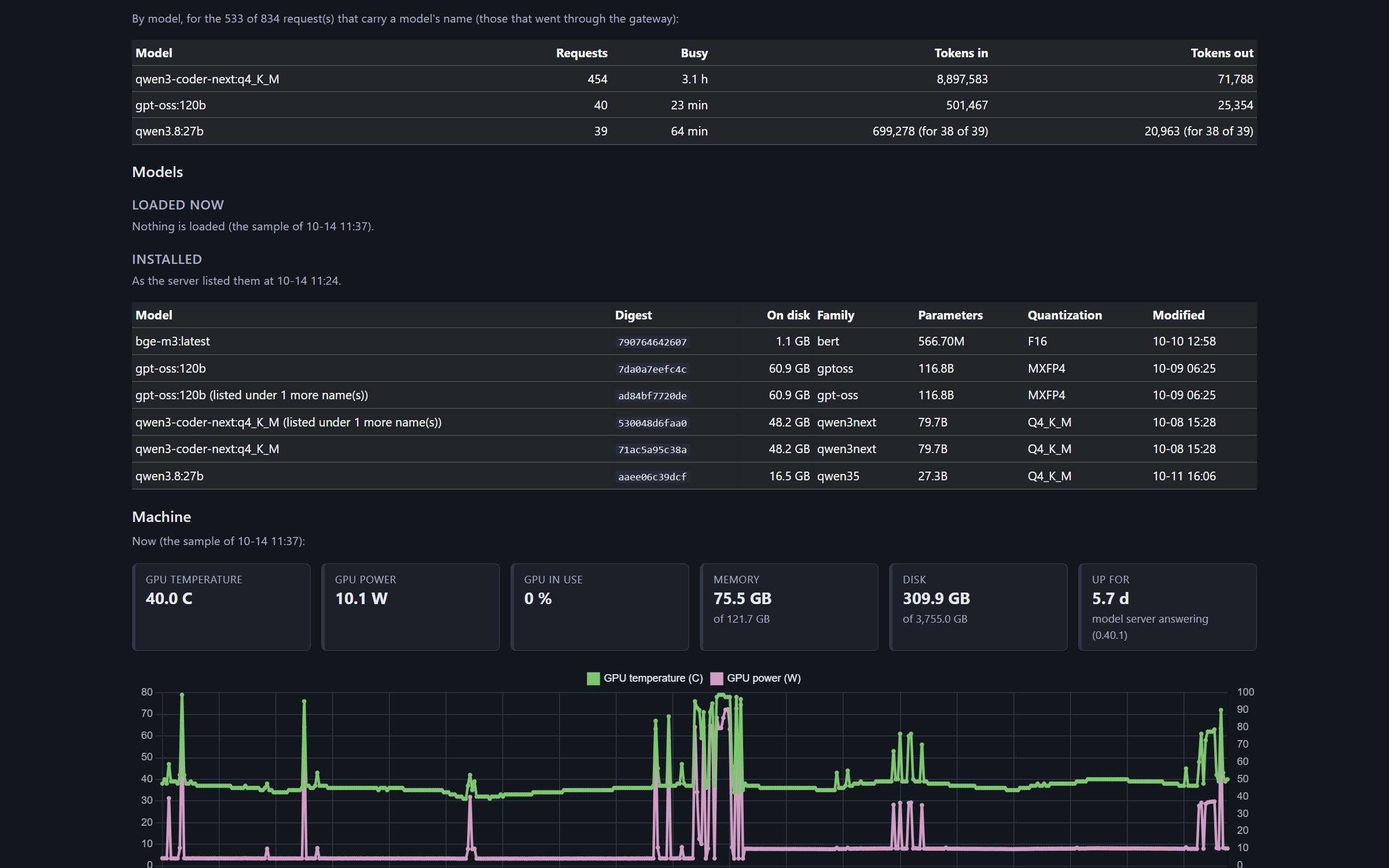Image resolution: width=1389 pixels, height=868 pixels.
Task: Select the GPU IN USE 0 % card
Action: [x=600, y=607]
